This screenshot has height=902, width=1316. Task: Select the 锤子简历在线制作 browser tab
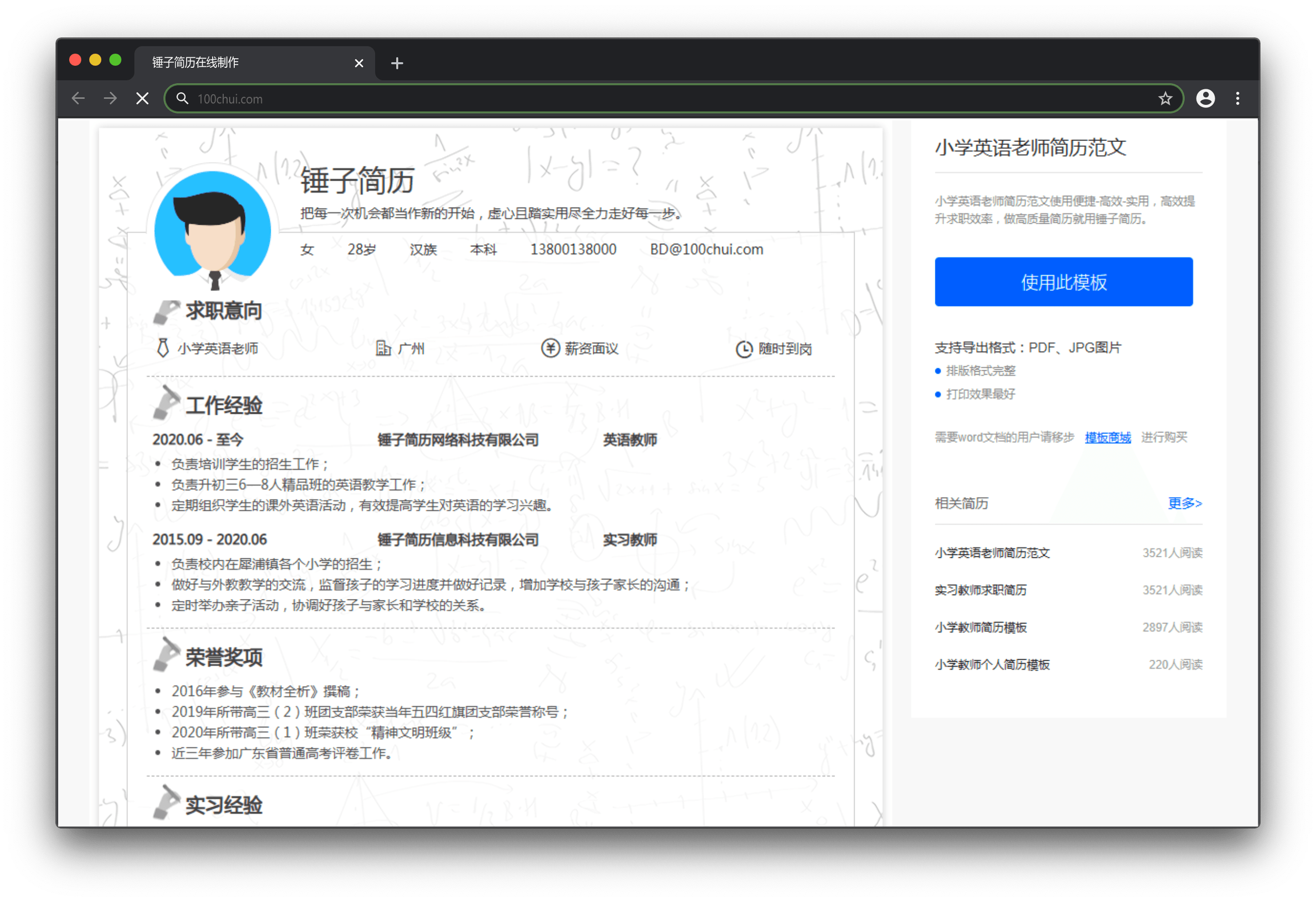click(255, 63)
